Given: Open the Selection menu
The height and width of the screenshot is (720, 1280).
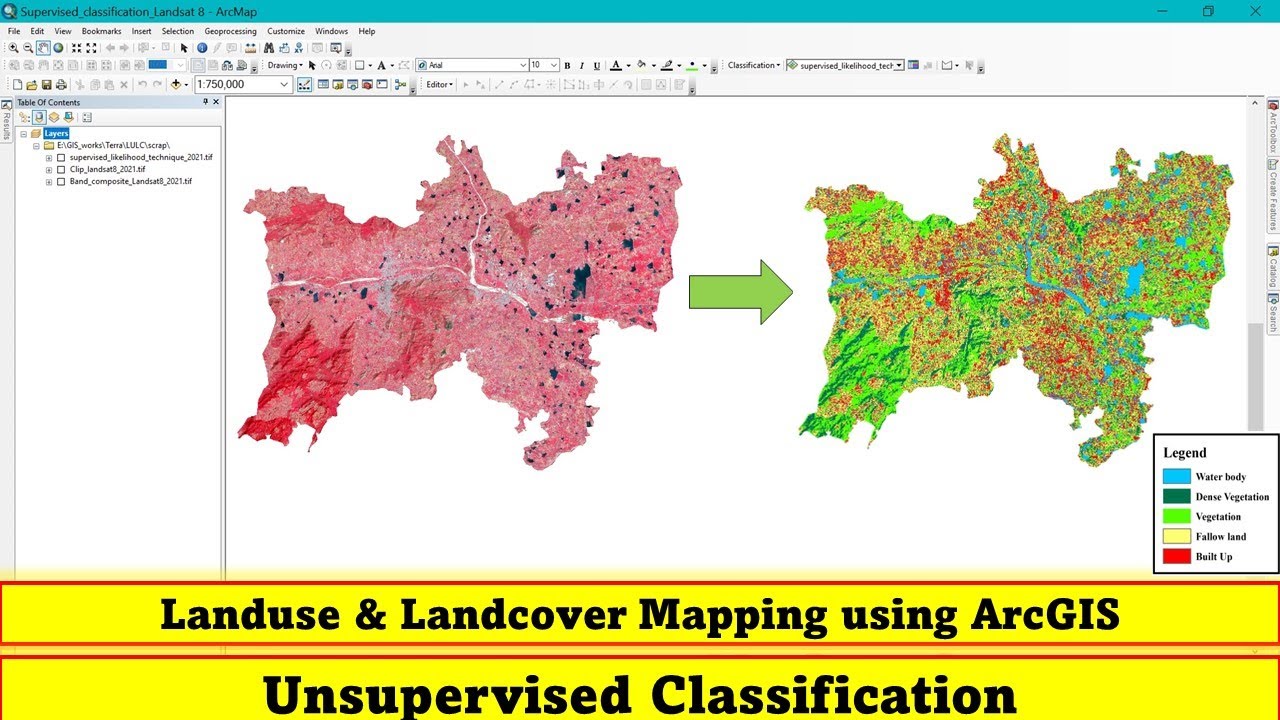Looking at the screenshot, I should [x=178, y=31].
